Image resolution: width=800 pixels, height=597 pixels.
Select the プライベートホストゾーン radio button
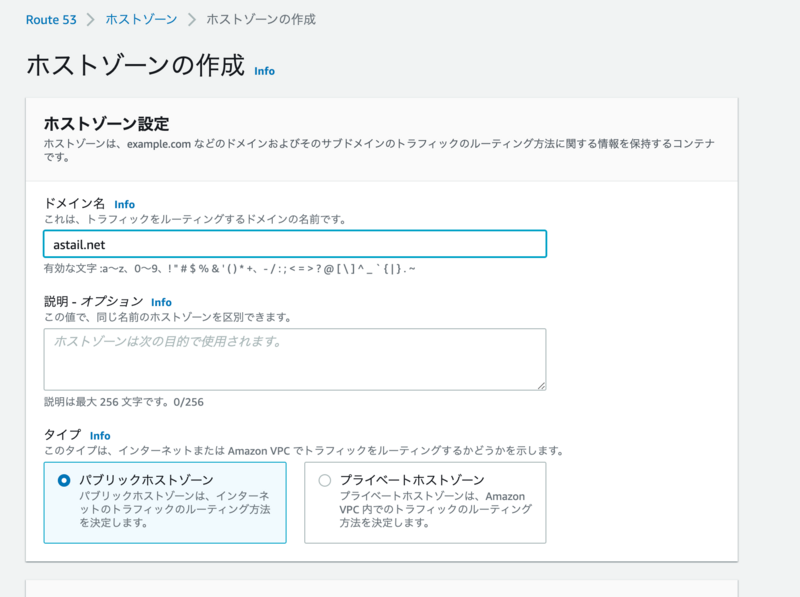click(x=324, y=480)
